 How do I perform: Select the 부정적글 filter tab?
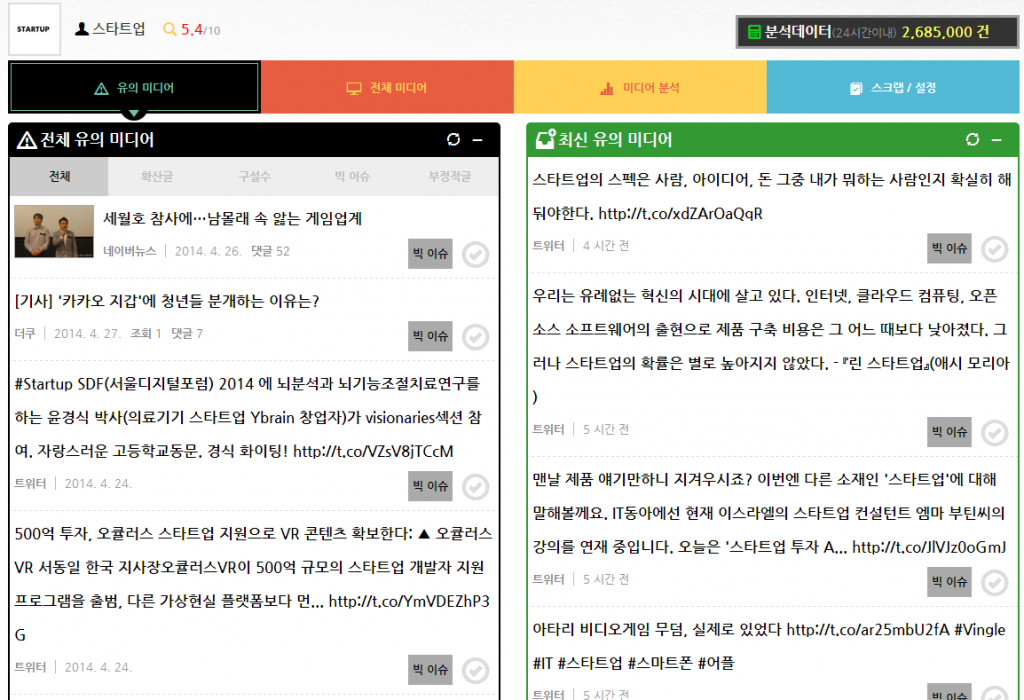point(450,176)
